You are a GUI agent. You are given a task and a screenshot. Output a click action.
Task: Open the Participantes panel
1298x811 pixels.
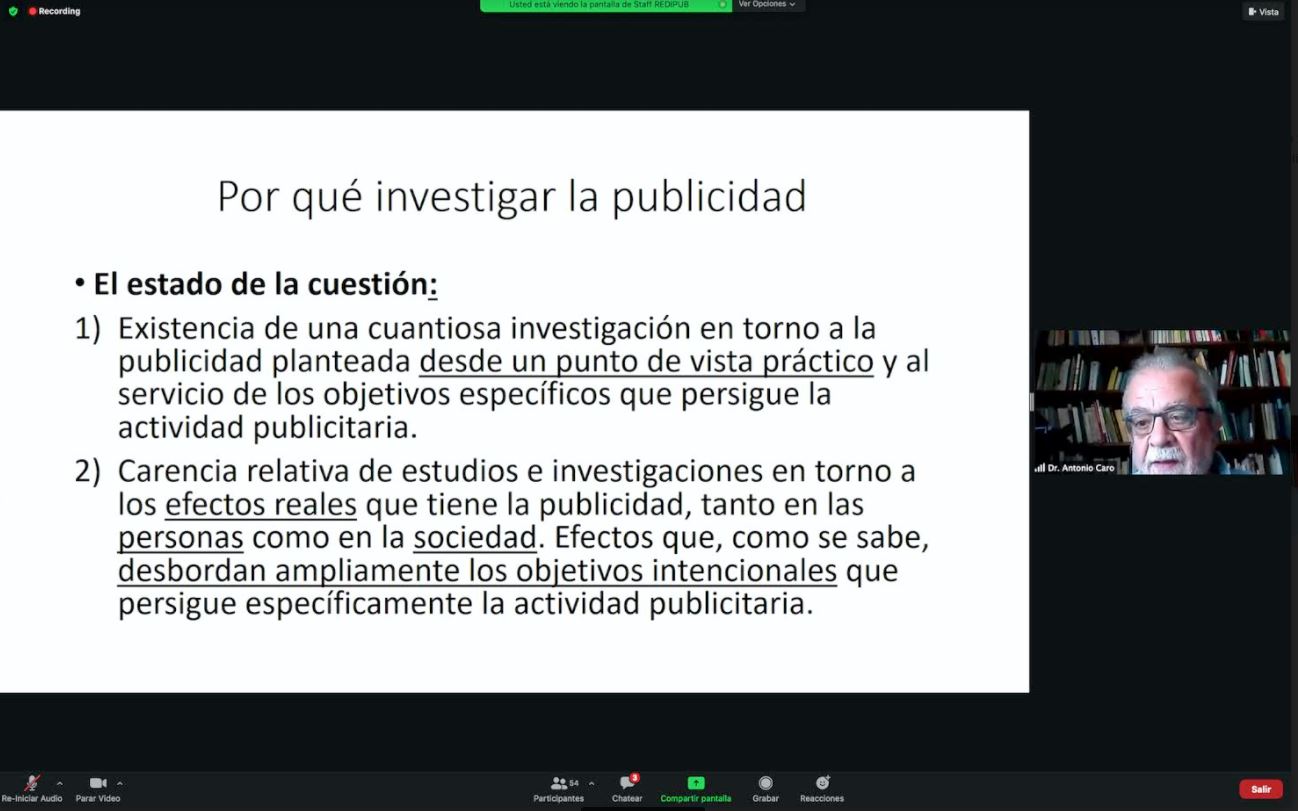[558, 784]
